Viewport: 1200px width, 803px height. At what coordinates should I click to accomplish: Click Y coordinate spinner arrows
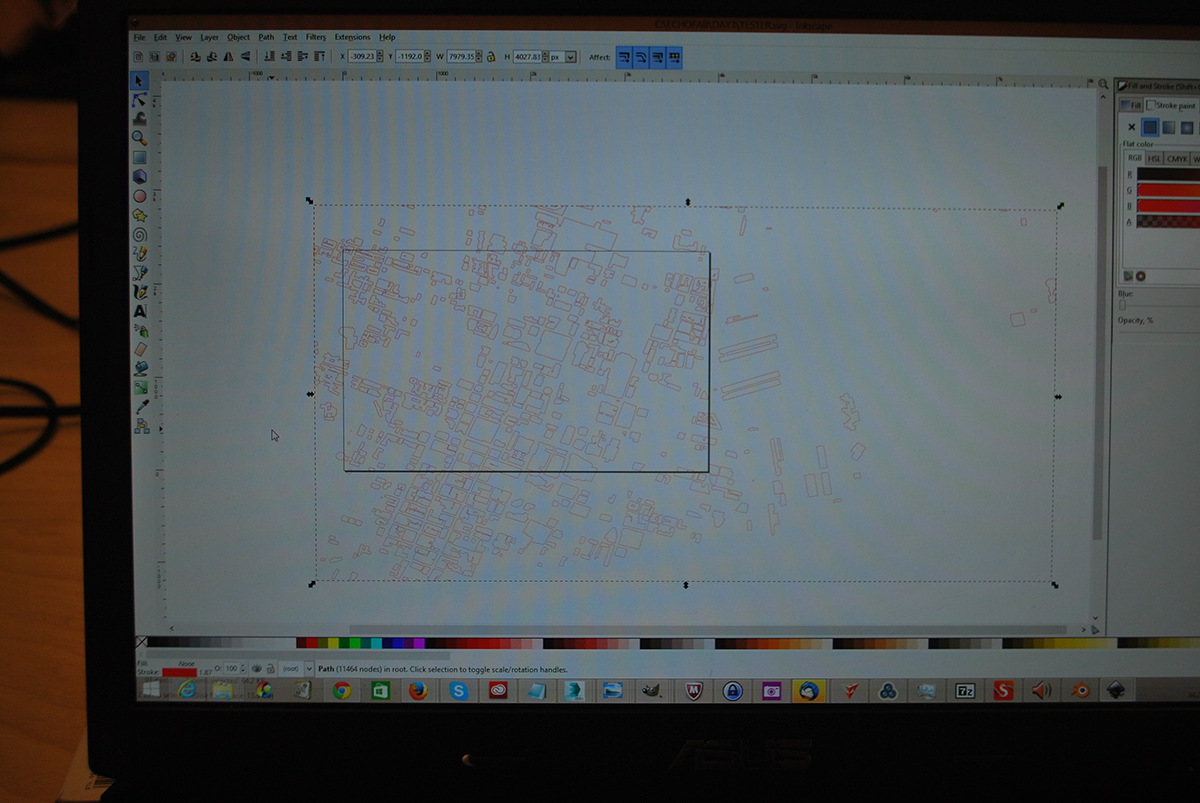pos(427,57)
